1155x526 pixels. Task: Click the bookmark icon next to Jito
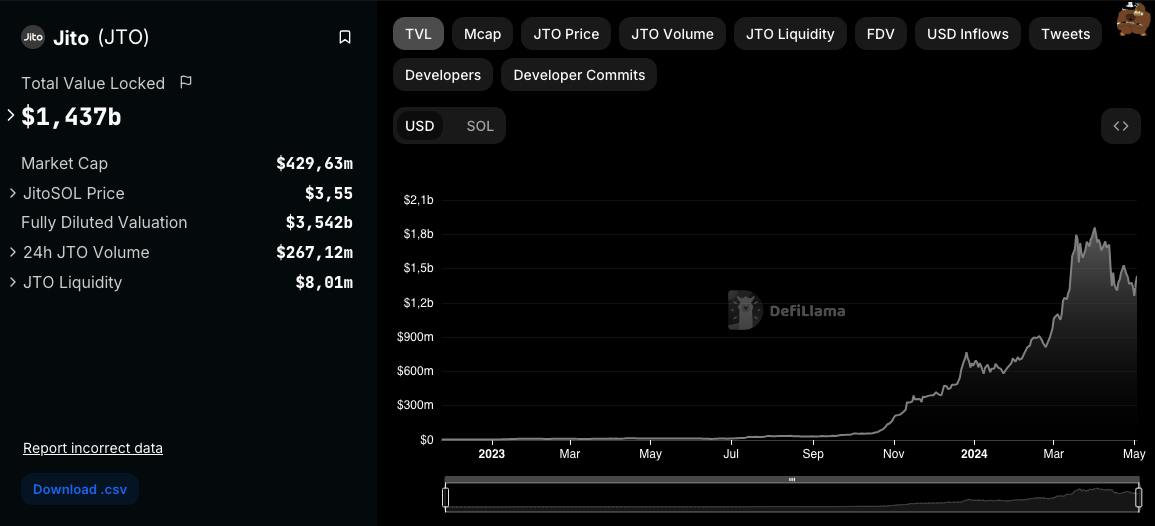(x=345, y=38)
